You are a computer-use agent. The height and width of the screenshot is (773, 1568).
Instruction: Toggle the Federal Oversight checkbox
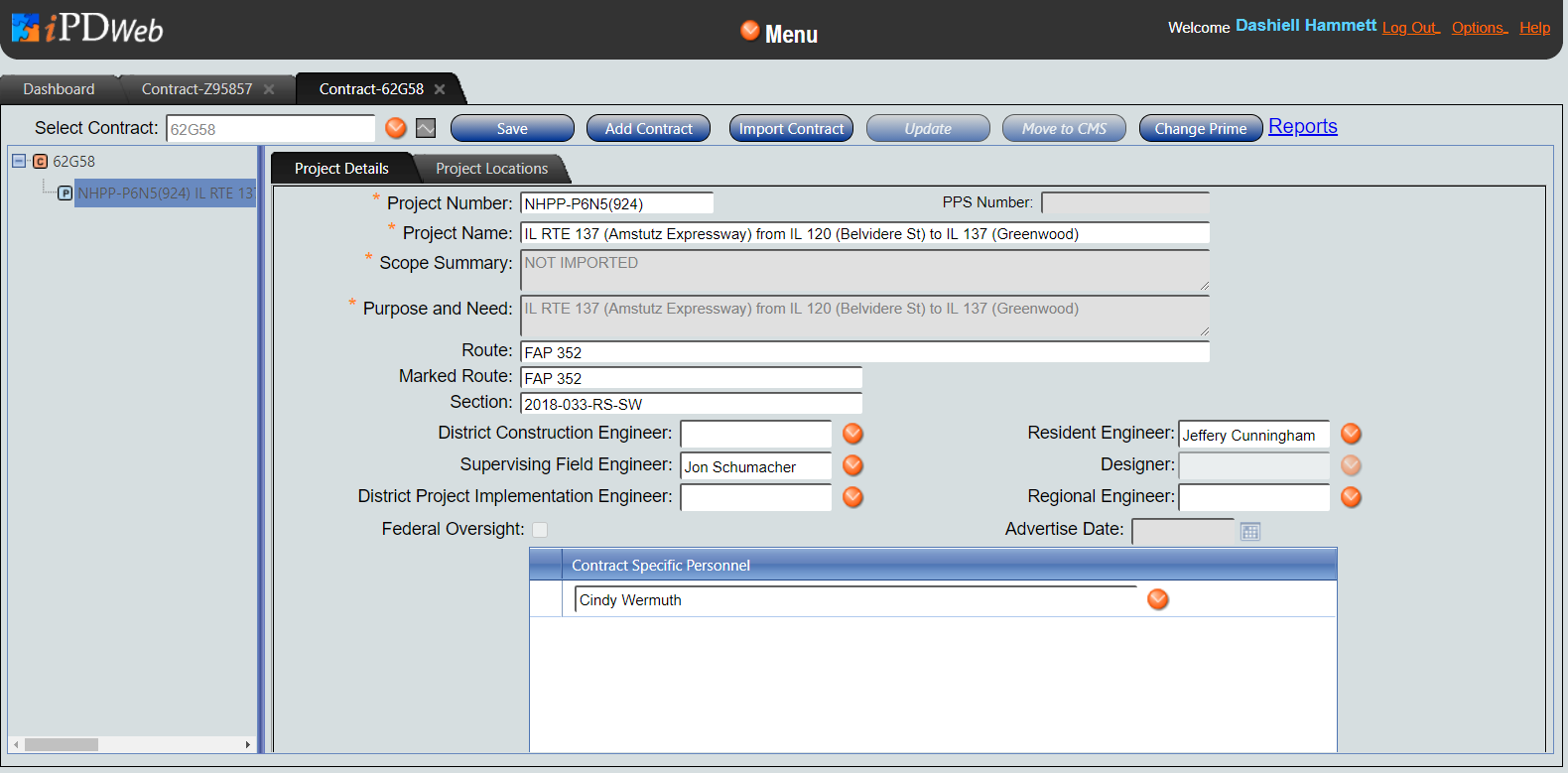pyautogui.click(x=540, y=530)
